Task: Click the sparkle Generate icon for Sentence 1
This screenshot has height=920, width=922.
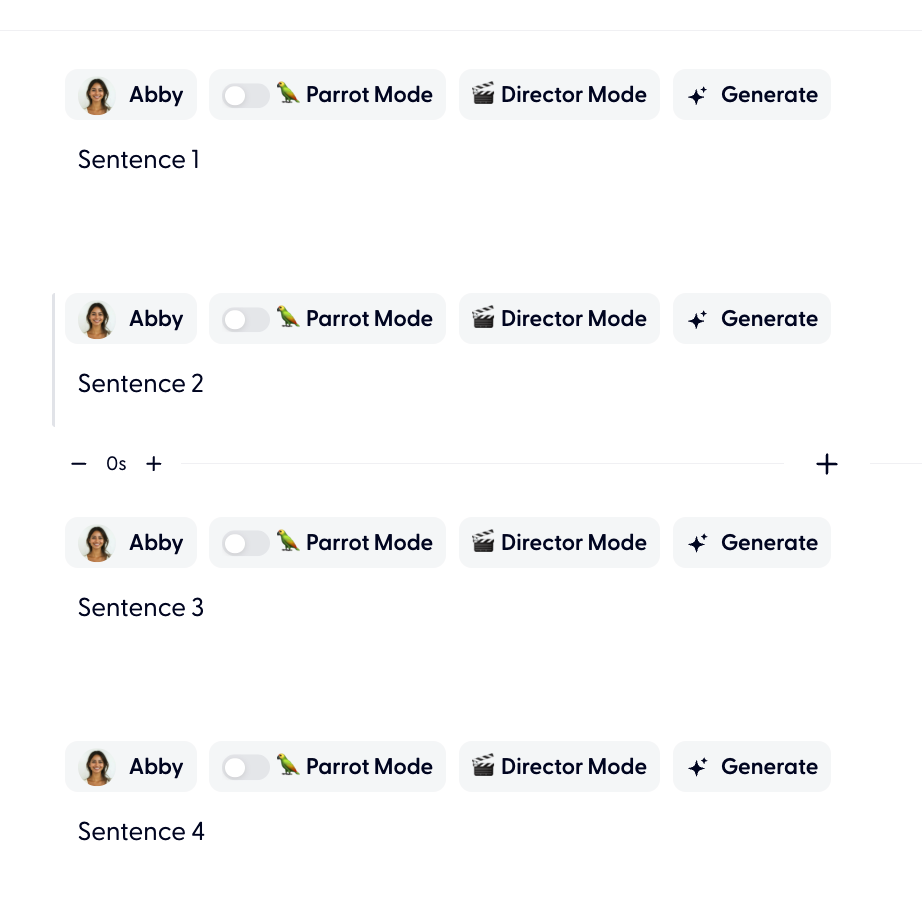Action: (698, 95)
